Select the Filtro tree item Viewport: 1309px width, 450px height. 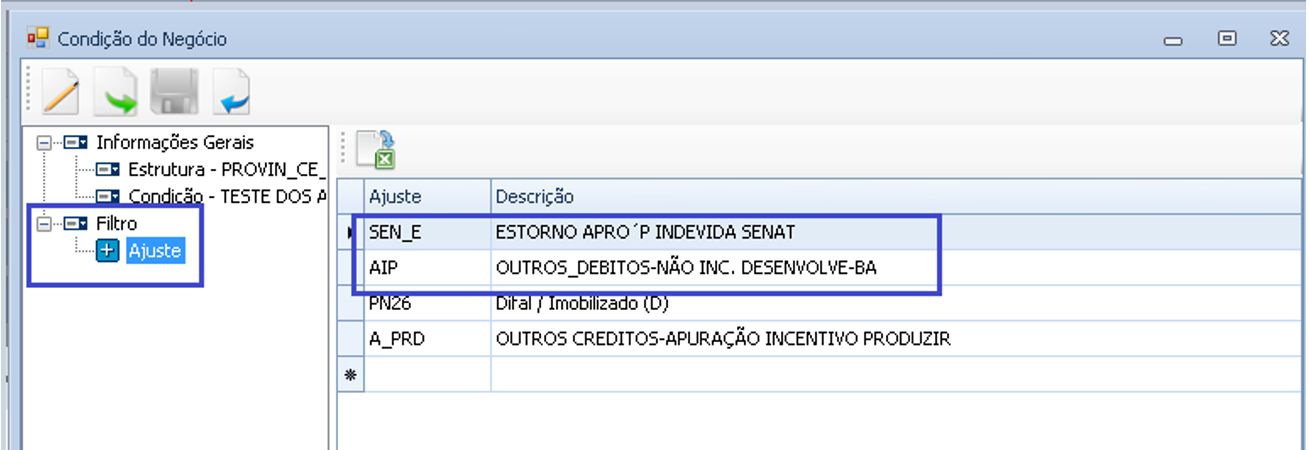coord(116,224)
